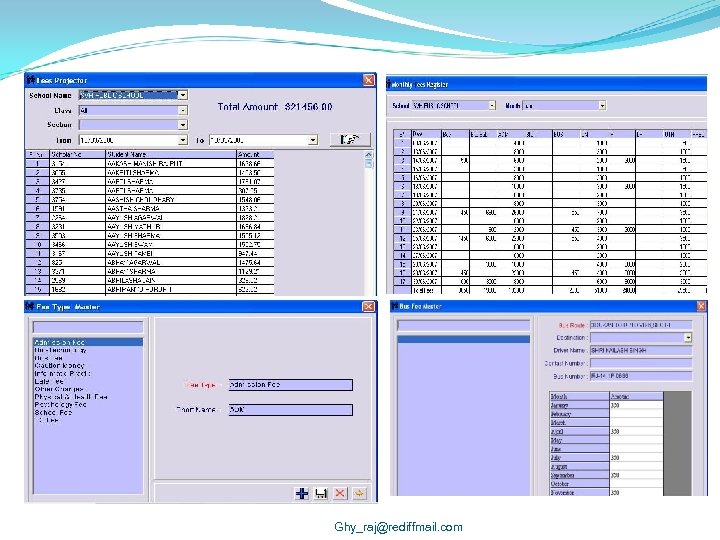Click the Student Name column header
Viewport: 720px width, 540px height.
(171, 154)
